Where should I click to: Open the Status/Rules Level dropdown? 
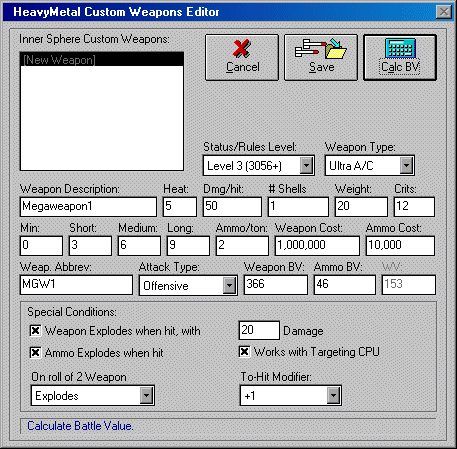tap(306, 165)
